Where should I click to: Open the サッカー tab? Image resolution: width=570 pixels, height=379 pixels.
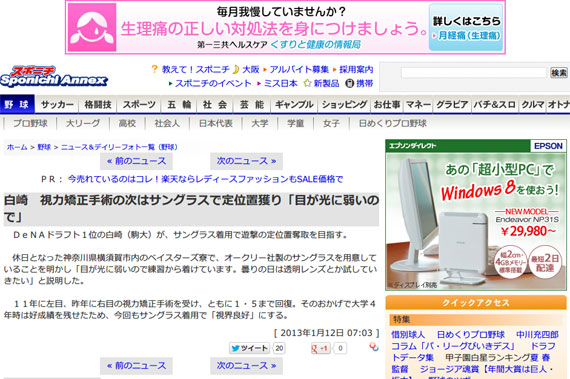pyautogui.click(x=57, y=105)
